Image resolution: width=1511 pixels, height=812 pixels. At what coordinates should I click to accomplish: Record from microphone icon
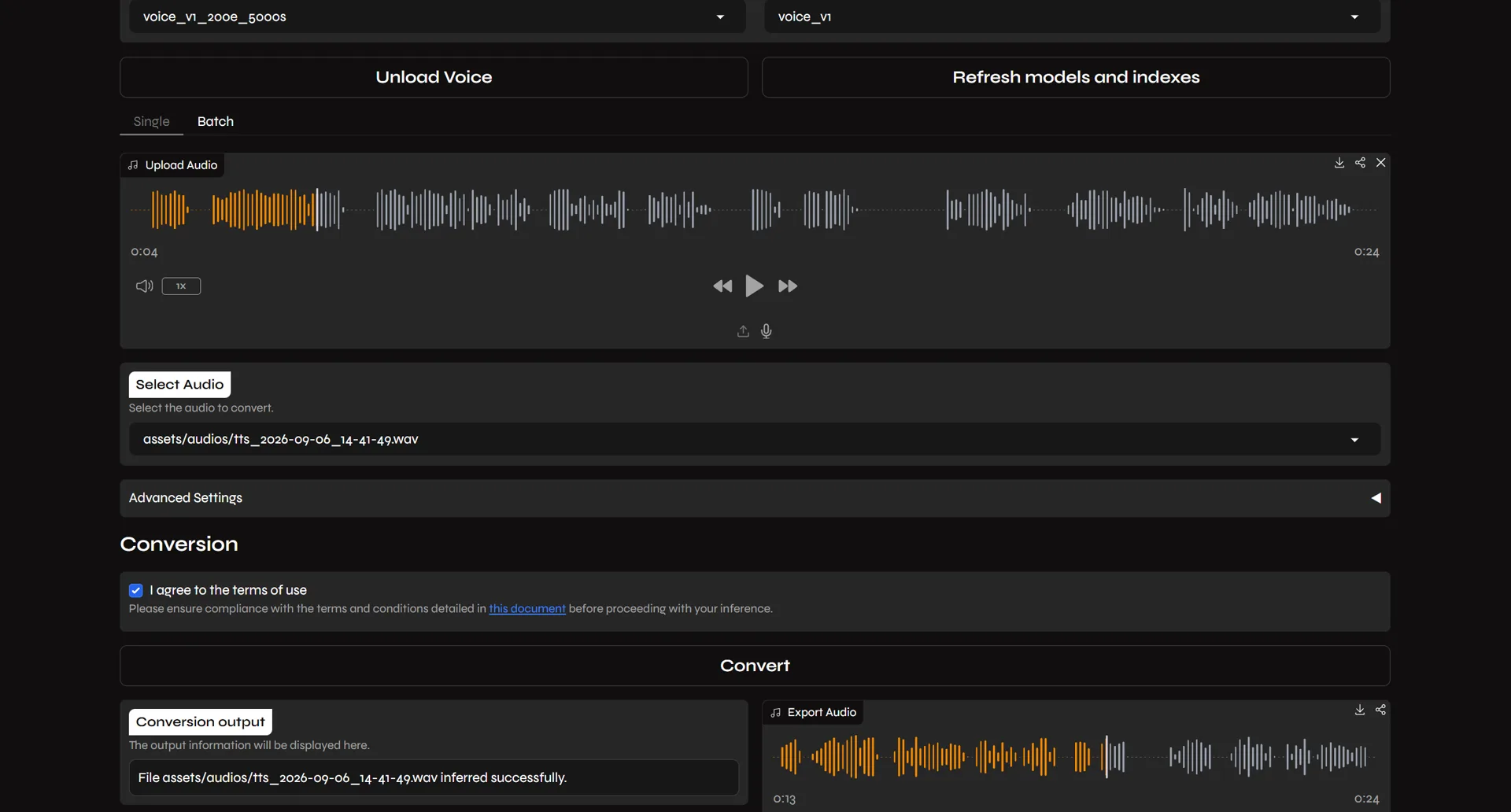767,331
